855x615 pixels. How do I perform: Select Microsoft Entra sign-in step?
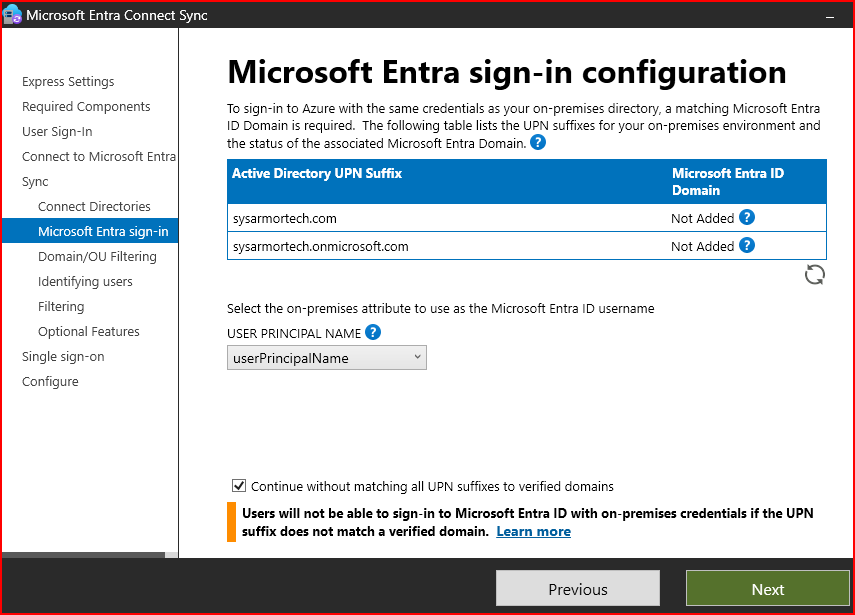coord(90,231)
